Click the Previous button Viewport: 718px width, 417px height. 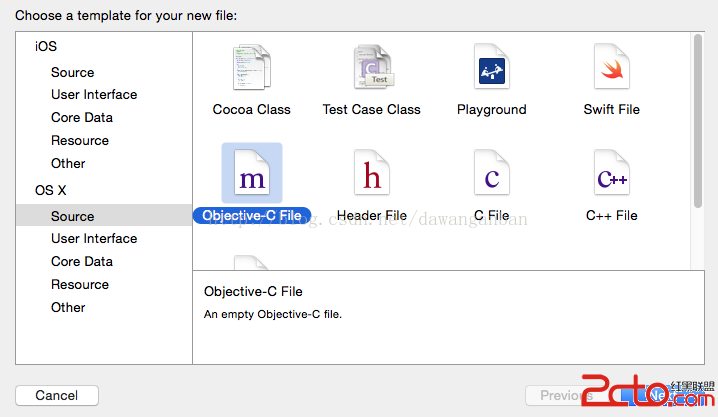(x=566, y=395)
